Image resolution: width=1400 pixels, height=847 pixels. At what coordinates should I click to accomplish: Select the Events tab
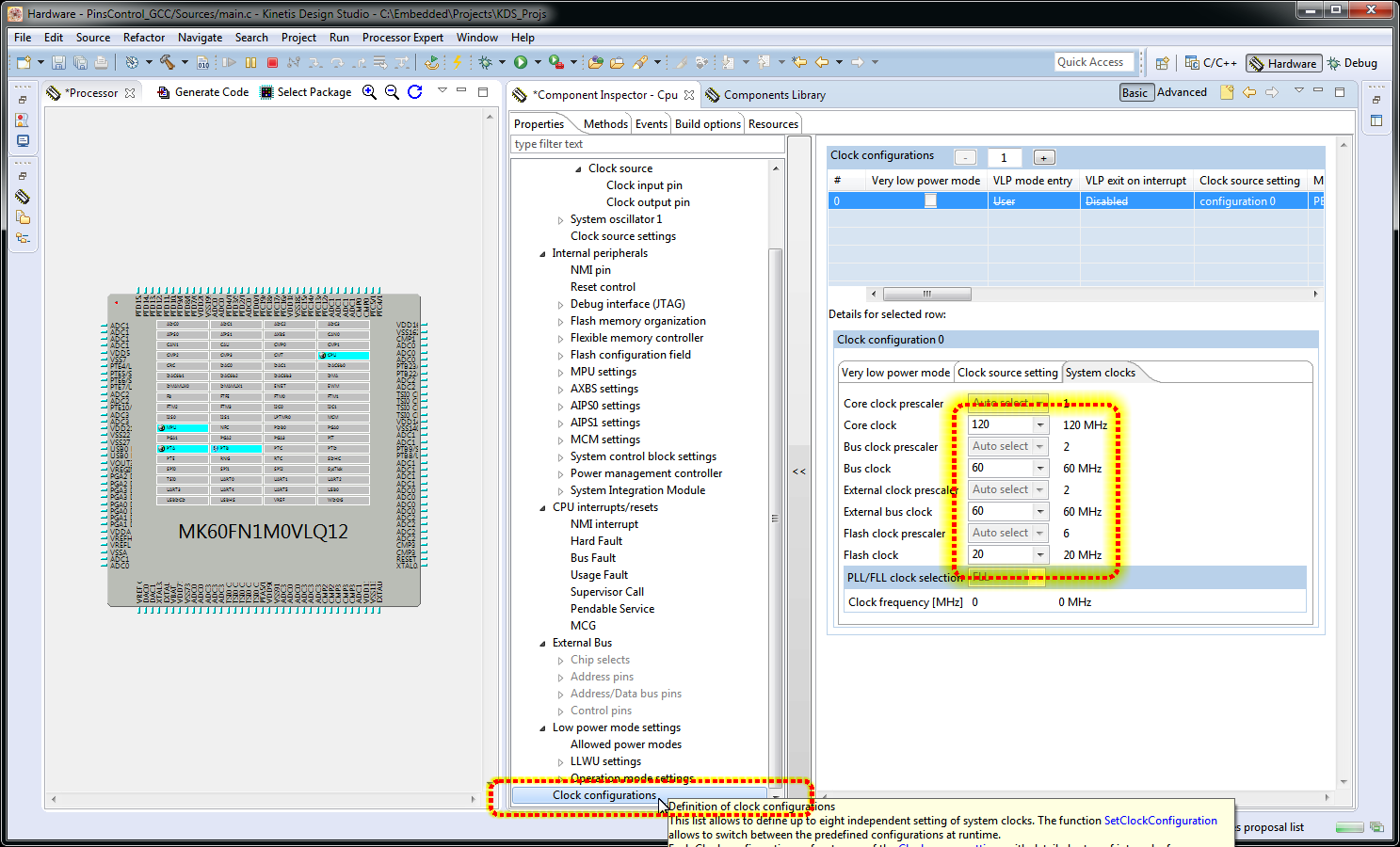(x=651, y=124)
